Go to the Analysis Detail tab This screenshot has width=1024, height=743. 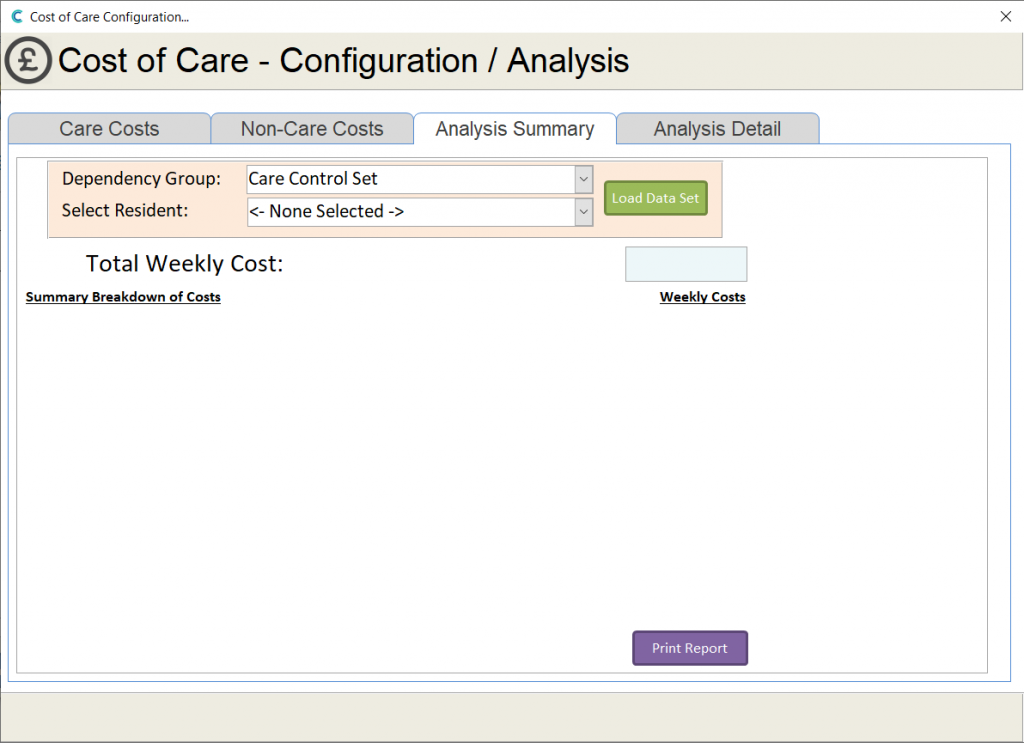(x=717, y=129)
